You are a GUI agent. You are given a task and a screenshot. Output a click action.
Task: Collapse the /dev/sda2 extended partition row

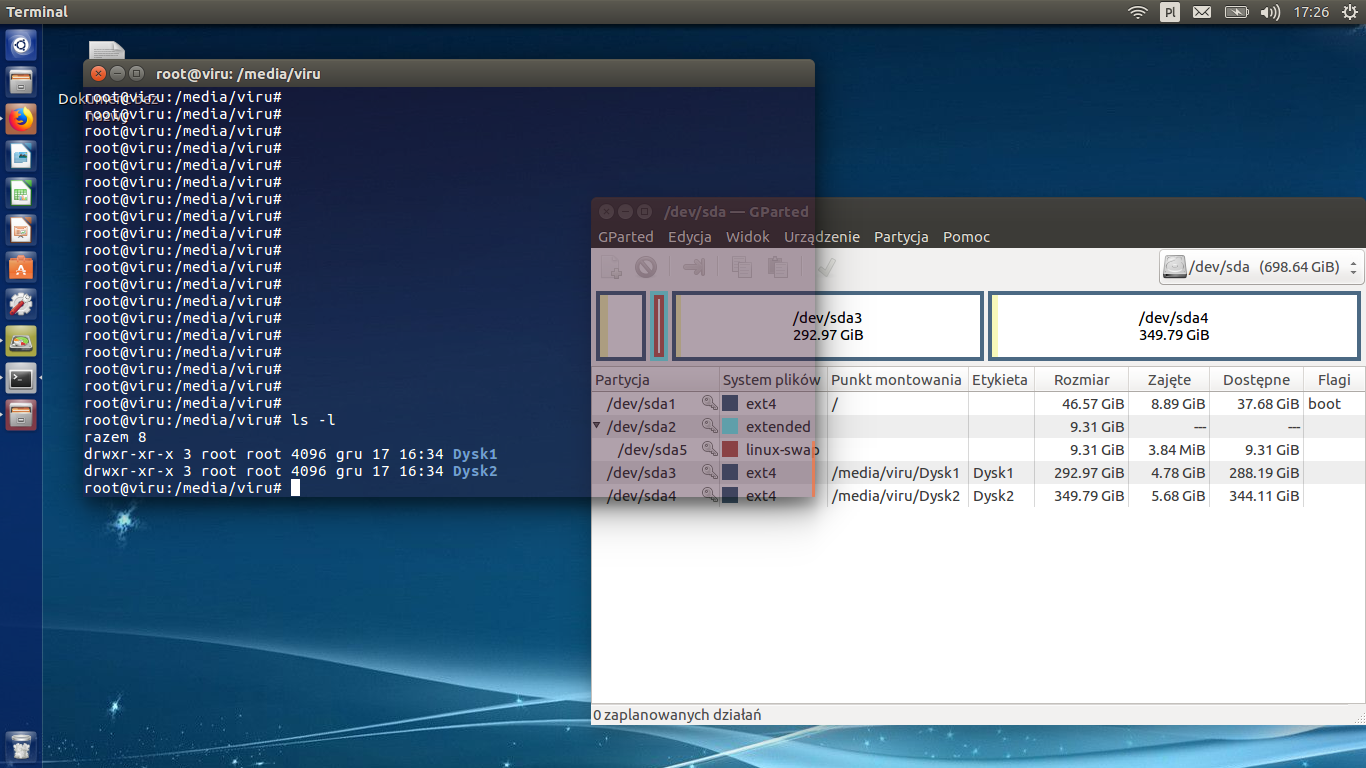tap(597, 426)
